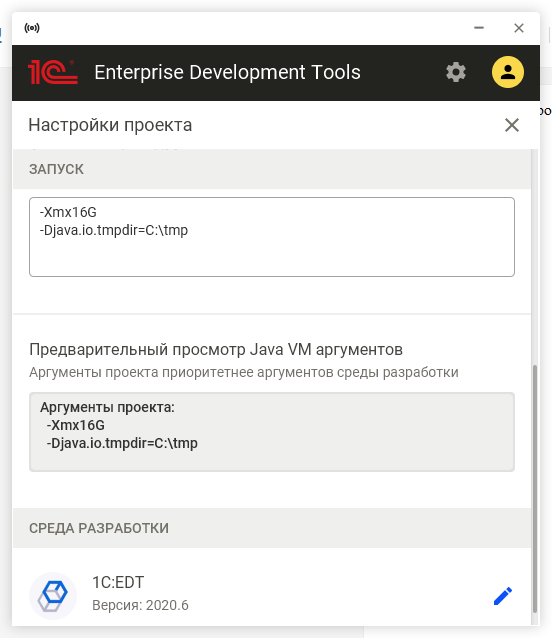
Task: Click the broadcast signal icon in title bar
Action: click(32, 28)
